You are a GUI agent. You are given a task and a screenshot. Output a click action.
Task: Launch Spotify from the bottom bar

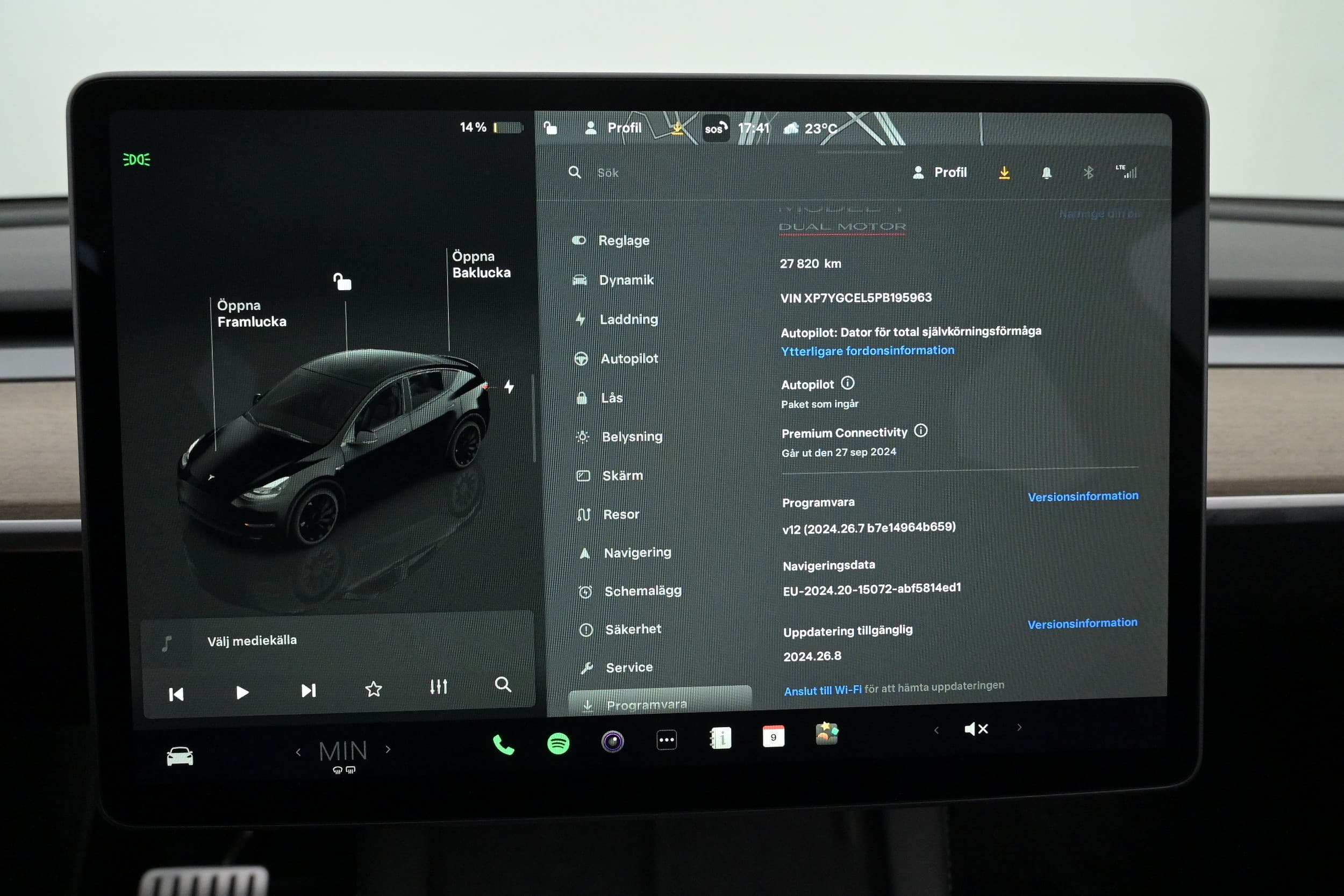[x=558, y=743]
